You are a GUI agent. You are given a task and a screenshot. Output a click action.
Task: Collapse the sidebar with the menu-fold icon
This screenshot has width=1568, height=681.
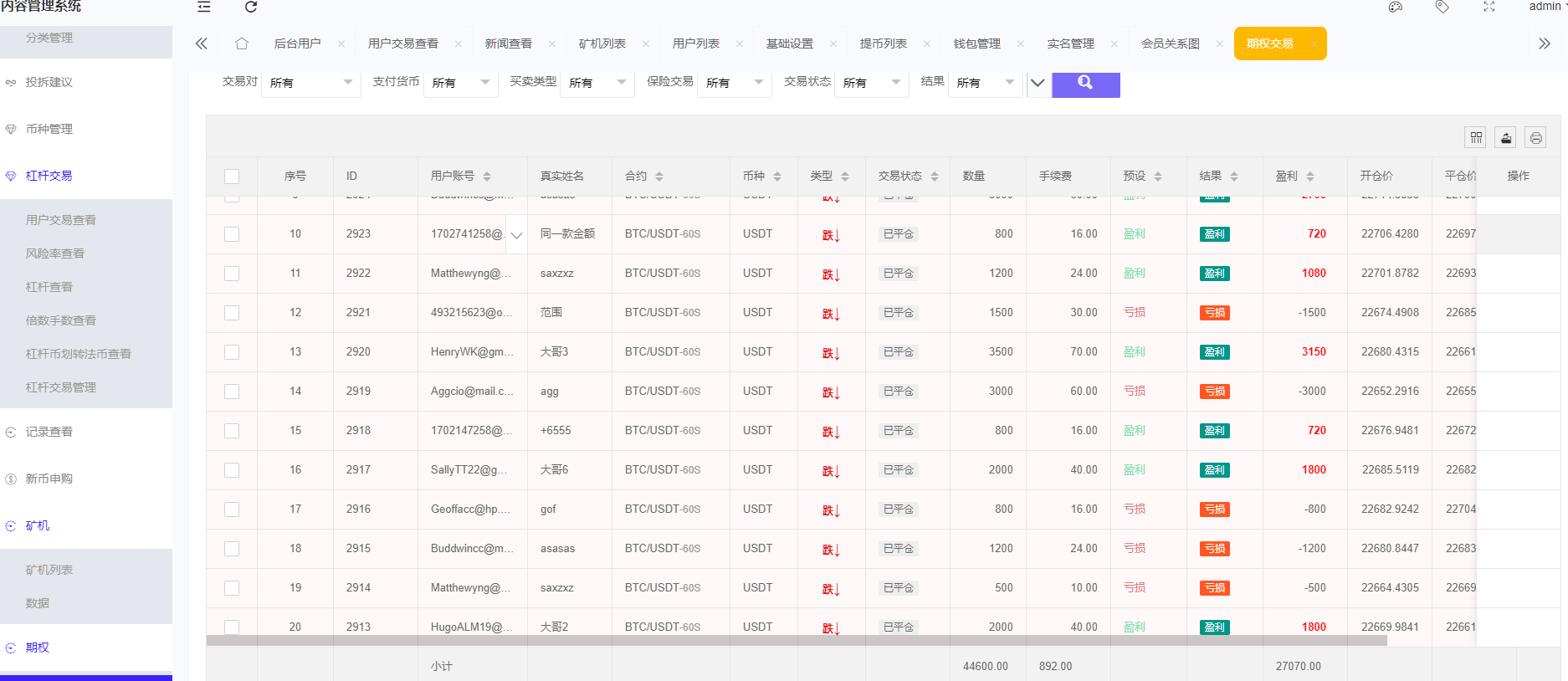click(x=203, y=7)
